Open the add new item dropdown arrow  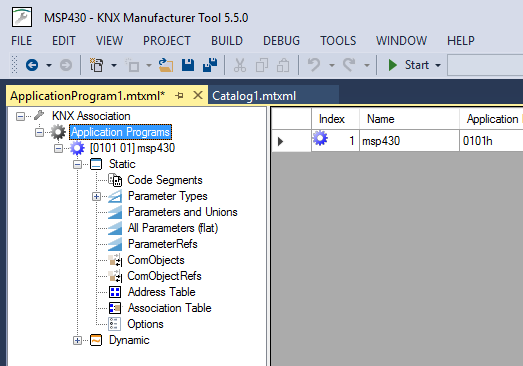tap(149, 65)
